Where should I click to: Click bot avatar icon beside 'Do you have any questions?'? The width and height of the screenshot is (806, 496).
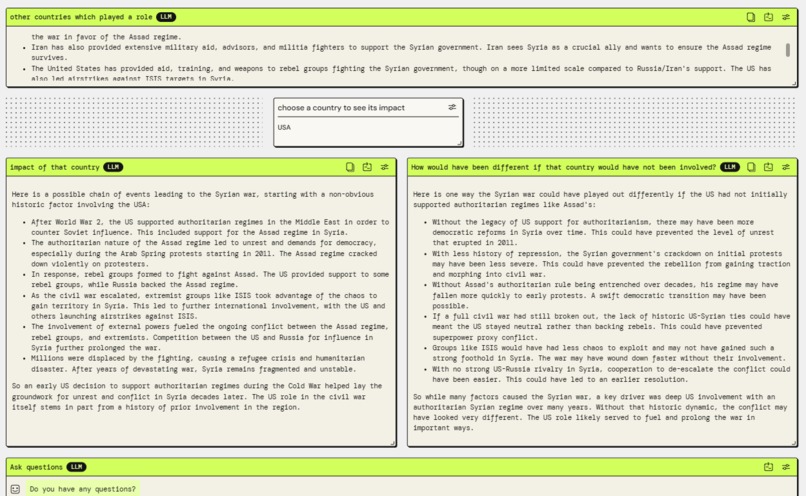pyautogui.click(x=15, y=489)
